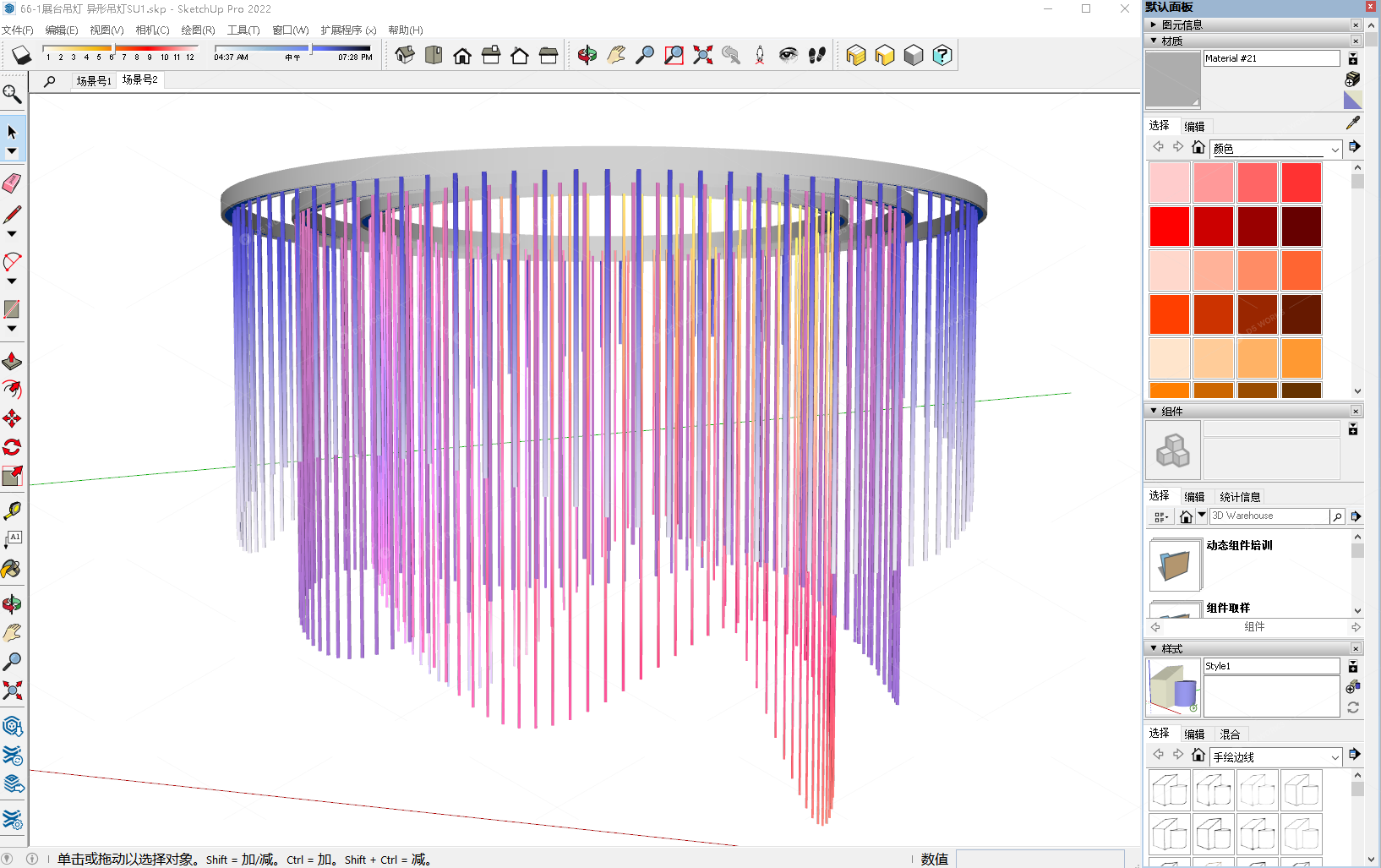Click the scene search magnifier icon
The image size is (1381, 868).
tap(50, 81)
